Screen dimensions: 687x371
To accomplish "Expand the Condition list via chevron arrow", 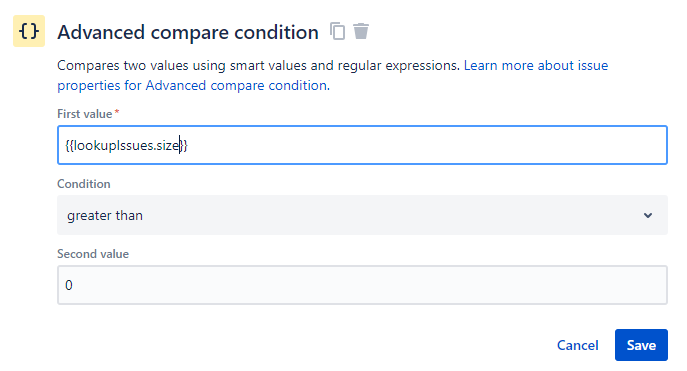I will [x=648, y=216].
